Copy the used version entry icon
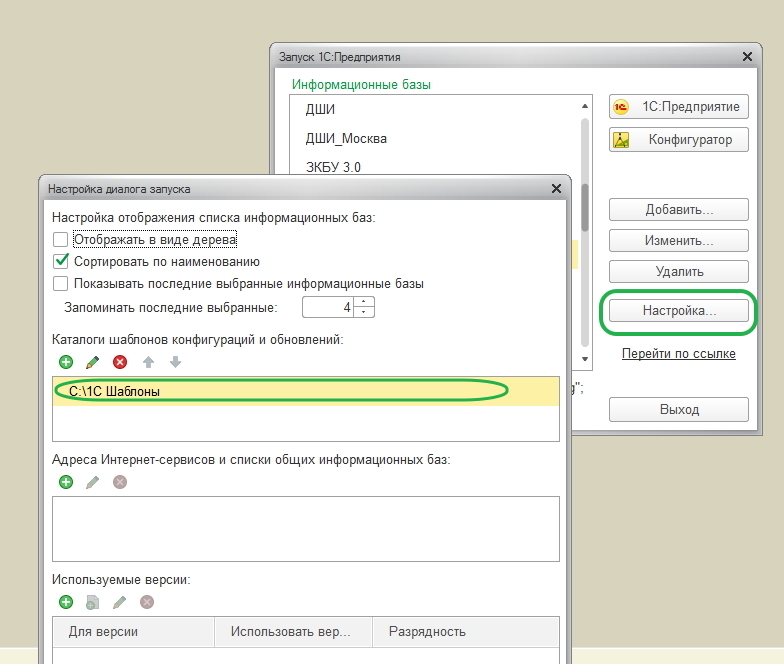The width and height of the screenshot is (784, 664). click(92, 602)
